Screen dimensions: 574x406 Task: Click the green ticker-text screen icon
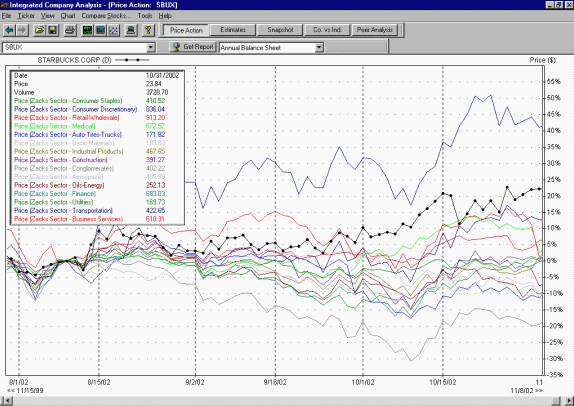tap(87, 30)
